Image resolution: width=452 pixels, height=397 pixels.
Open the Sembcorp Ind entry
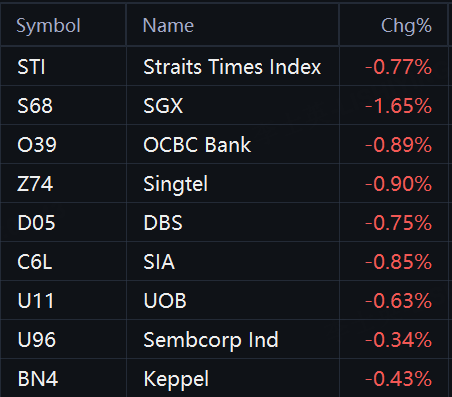pyautogui.click(x=211, y=340)
